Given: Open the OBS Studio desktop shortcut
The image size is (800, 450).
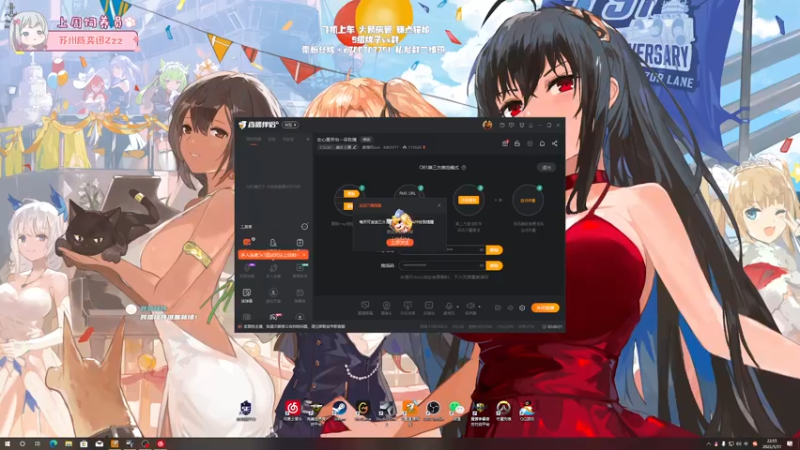Looking at the screenshot, I should click(x=433, y=410).
